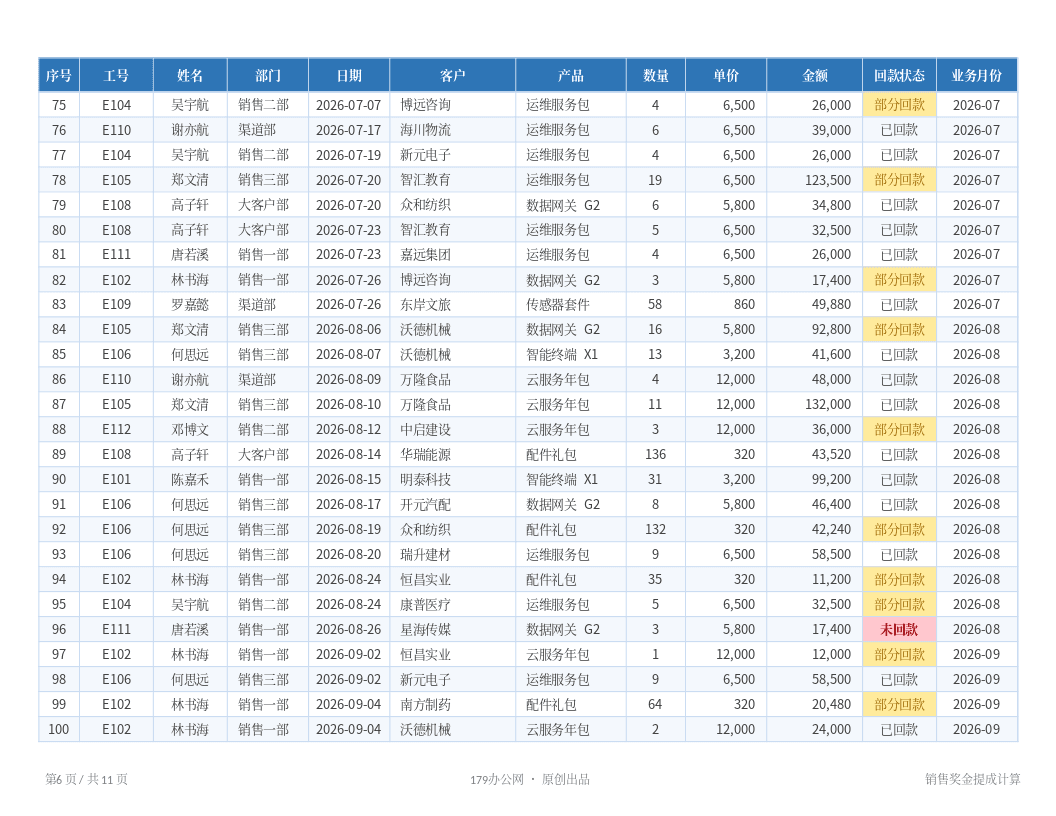Click the customer 明泰科技
1056x816 pixels.
coord(426,479)
